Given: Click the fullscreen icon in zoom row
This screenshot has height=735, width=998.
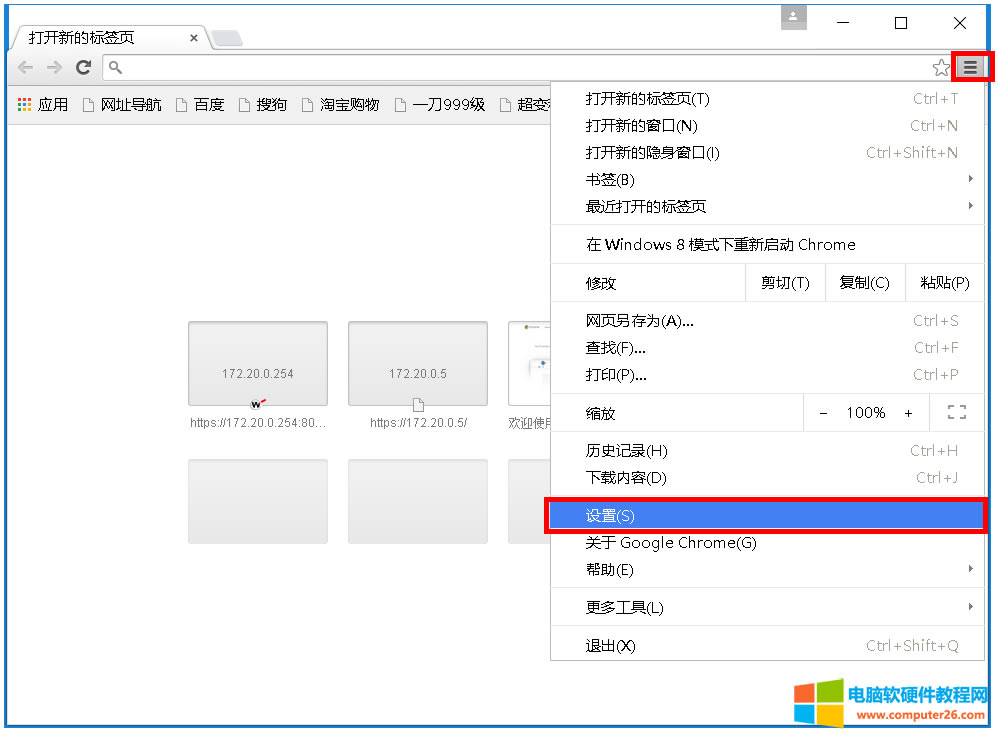Looking at the screenshot, I should [x=956, y=413].
